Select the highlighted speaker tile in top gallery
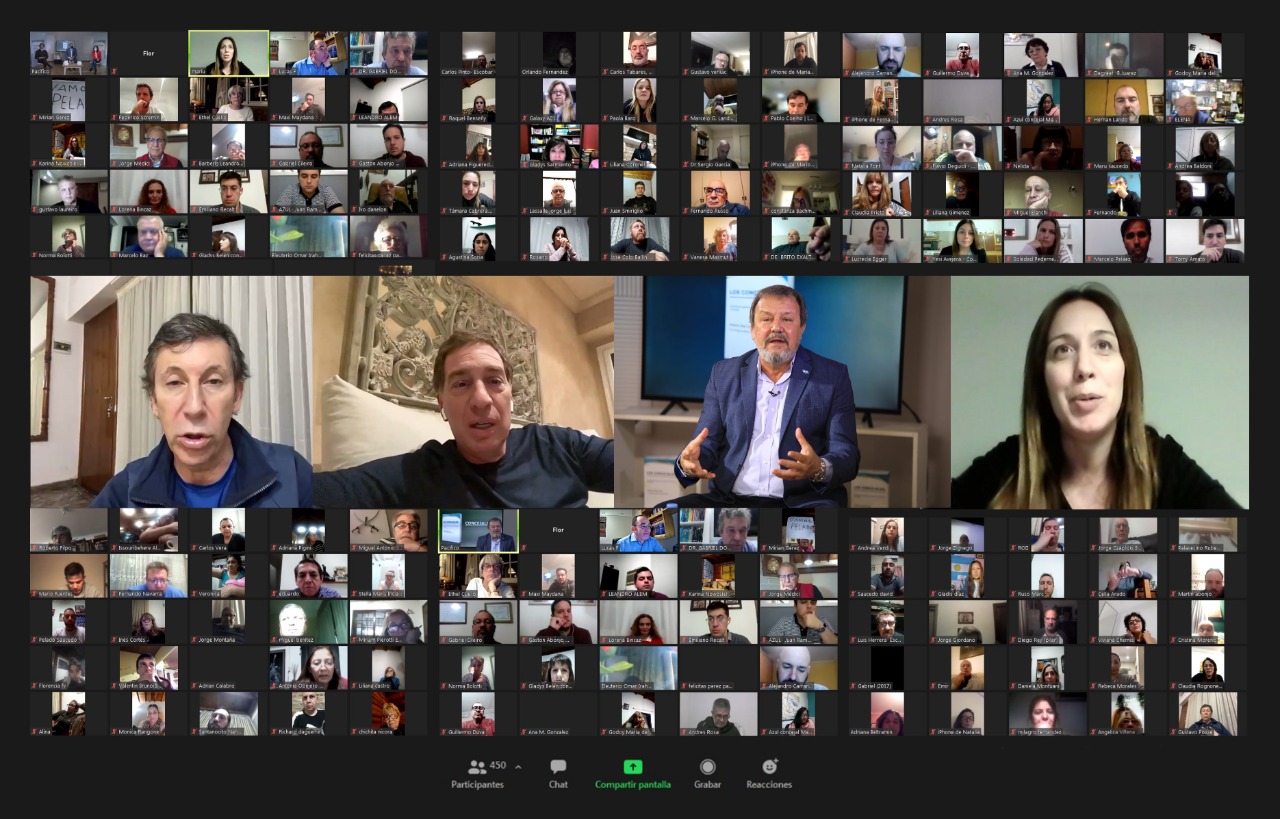Viewport: 1280px width, 819px height. 228,53
